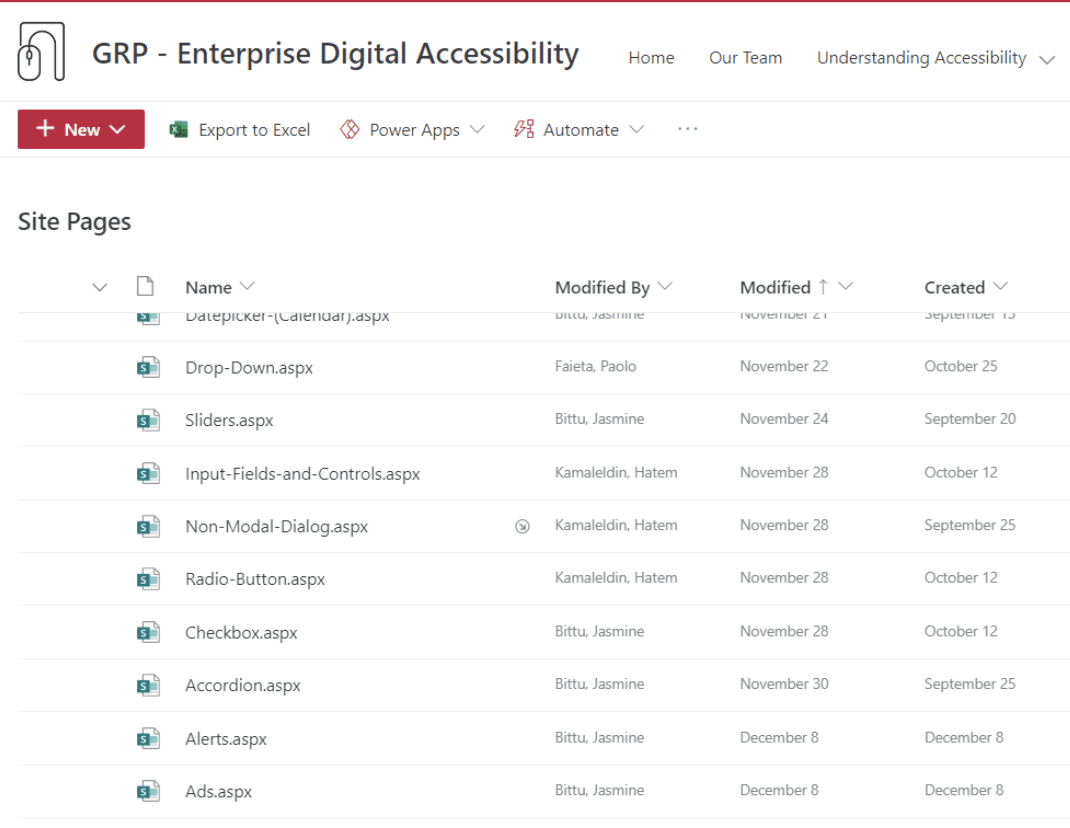Viewport: 1070px width, 828px height.
Task: Expand the Modified By column menu
Action: point(665,287)
